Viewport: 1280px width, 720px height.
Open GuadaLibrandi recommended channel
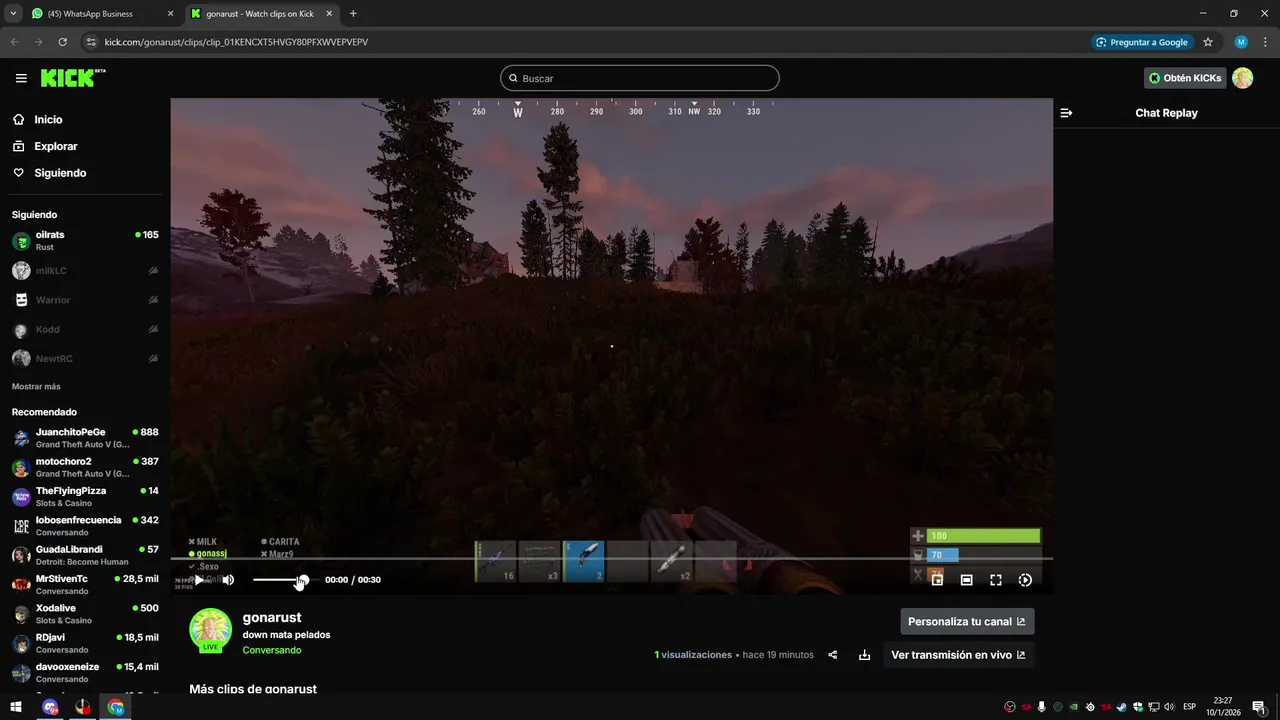pos(85,555)
